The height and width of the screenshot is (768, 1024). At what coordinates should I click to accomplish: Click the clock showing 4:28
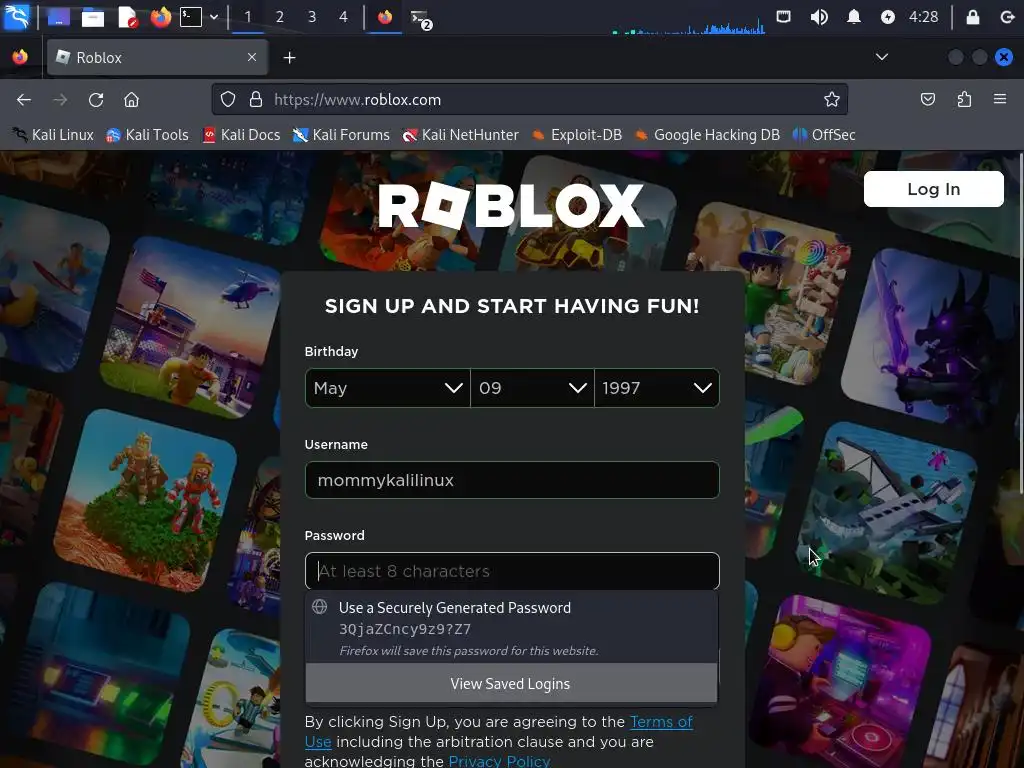pyautogui.click(x=923, y=17)
